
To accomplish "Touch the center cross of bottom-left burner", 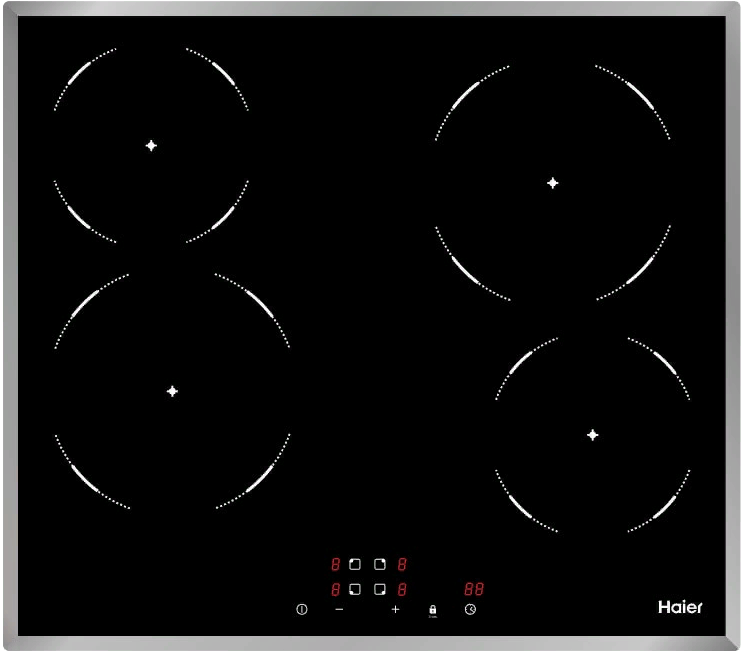I will tap(172, 391).
